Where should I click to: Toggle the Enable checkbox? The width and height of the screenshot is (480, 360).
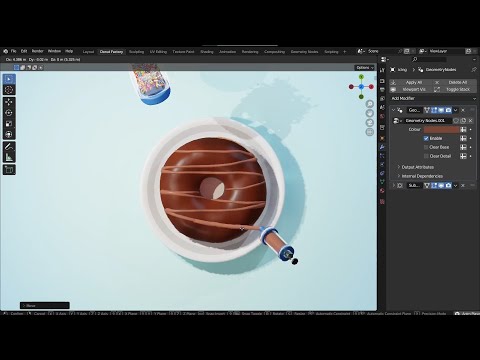426,138
